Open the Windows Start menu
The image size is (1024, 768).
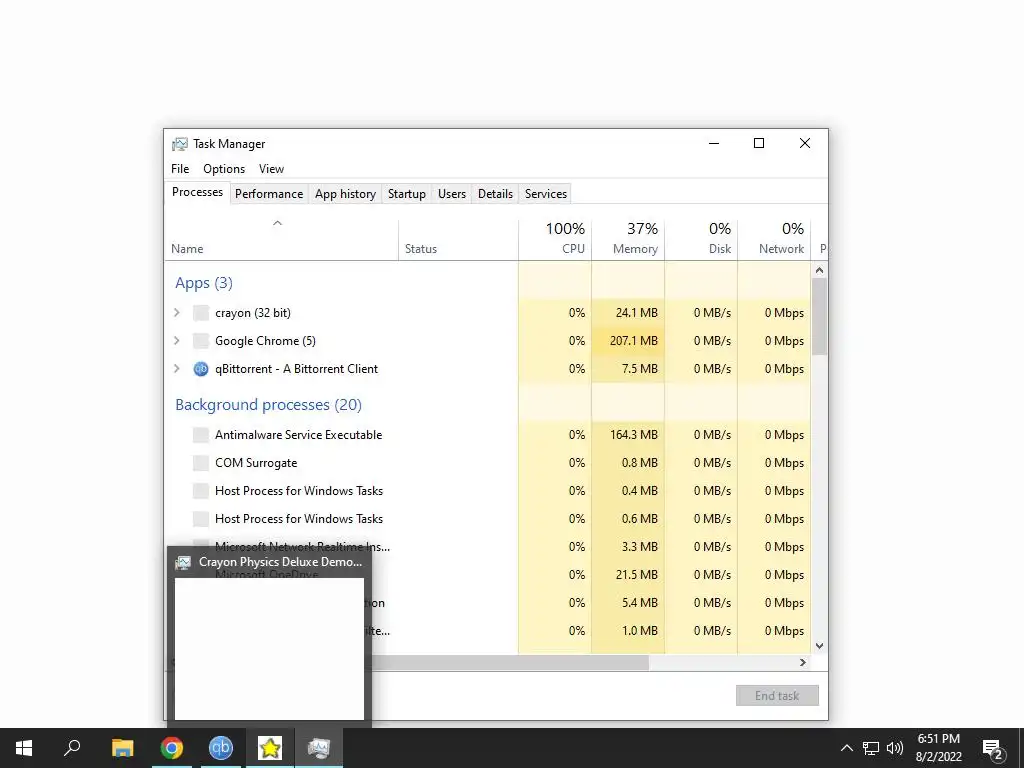(24, 748)
